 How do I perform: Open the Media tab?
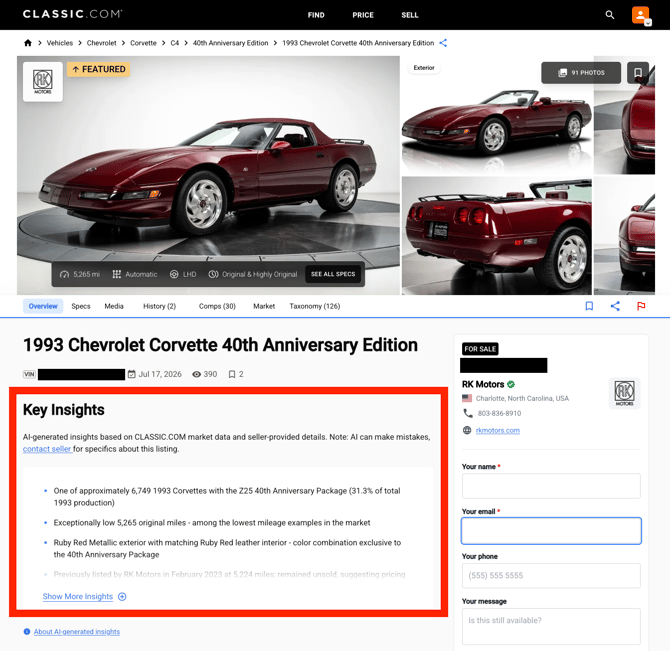114,306
